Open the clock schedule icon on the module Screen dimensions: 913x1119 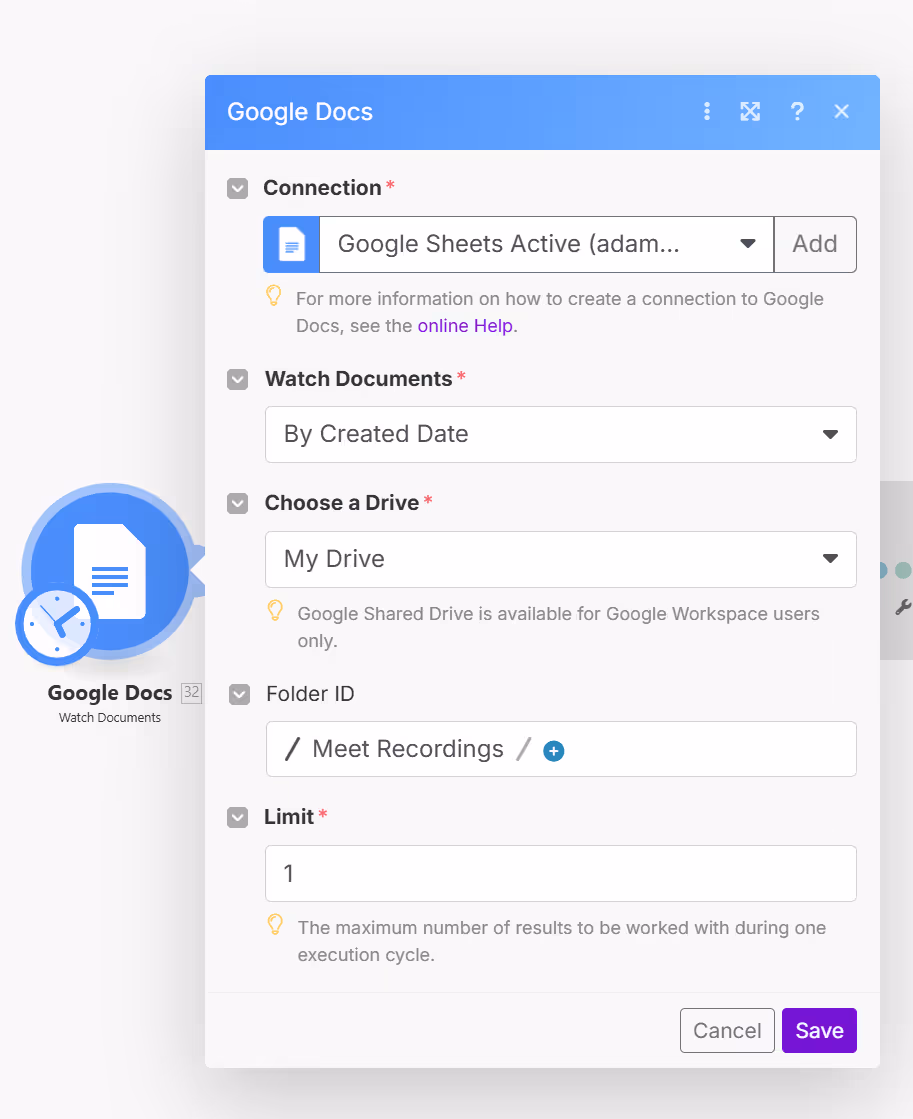click(57, 624)
